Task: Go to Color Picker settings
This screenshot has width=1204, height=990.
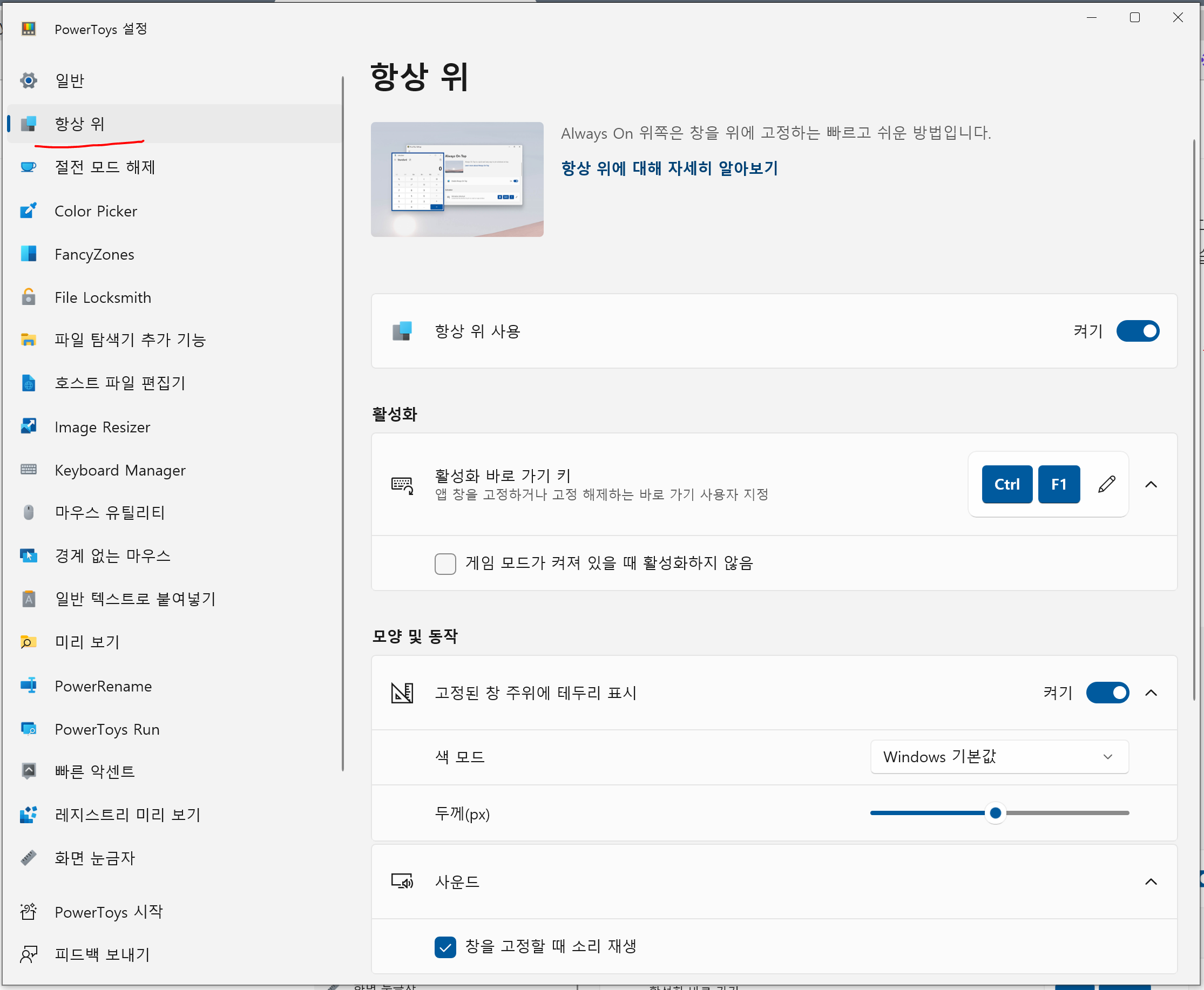Action: point(174,211)
